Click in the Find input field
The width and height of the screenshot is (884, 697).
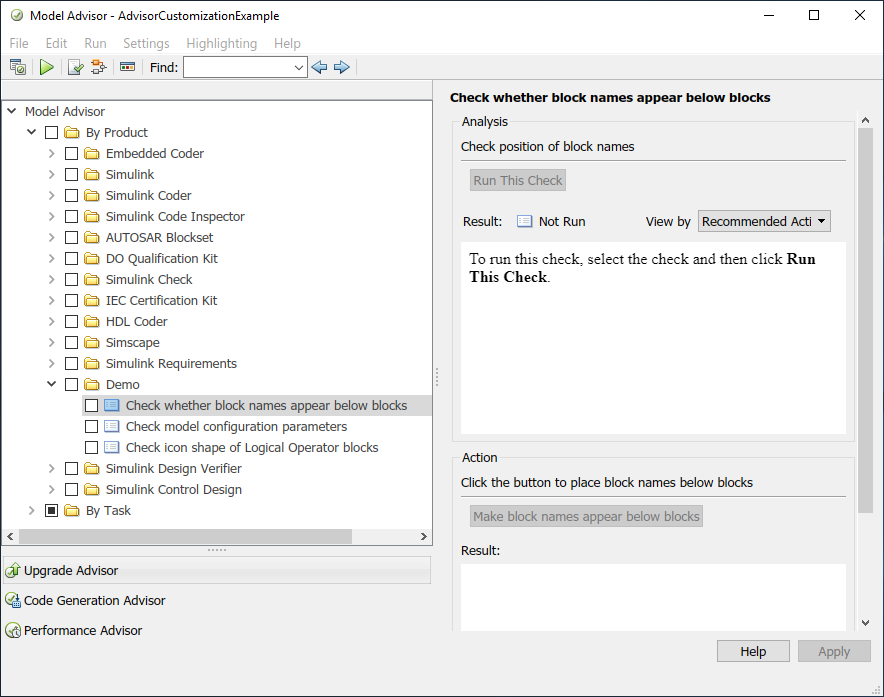pos(238,67)
